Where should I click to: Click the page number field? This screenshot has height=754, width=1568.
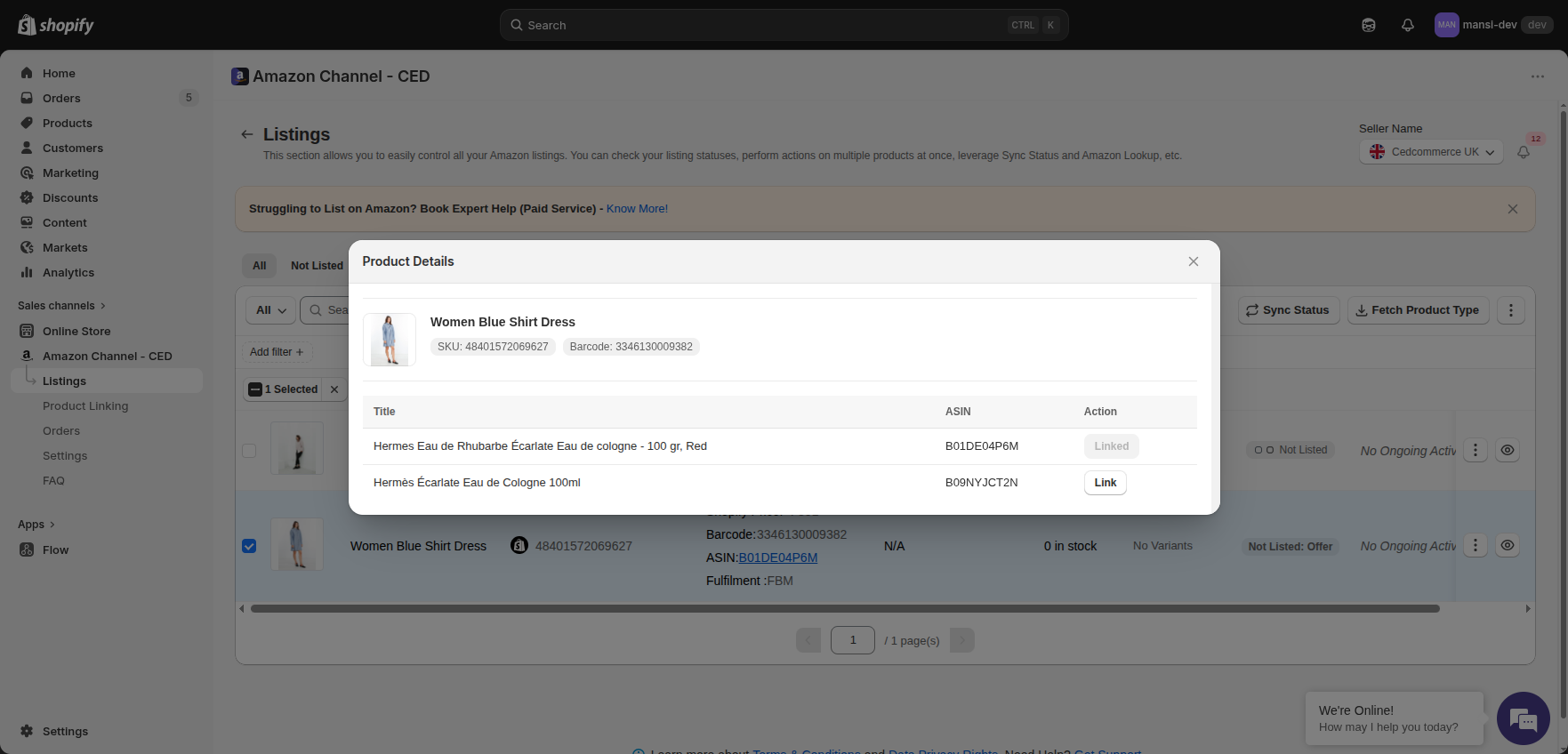[x=853, y=640]
